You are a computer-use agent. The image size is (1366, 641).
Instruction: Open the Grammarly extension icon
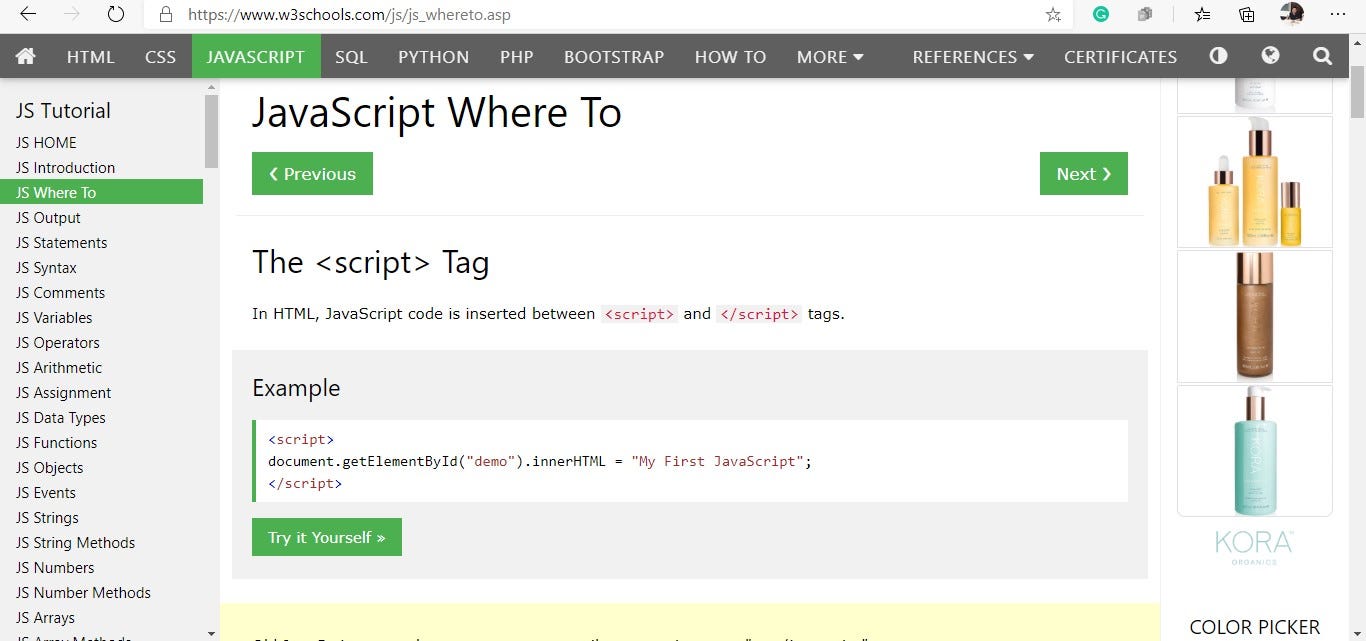coord(1100,15)
